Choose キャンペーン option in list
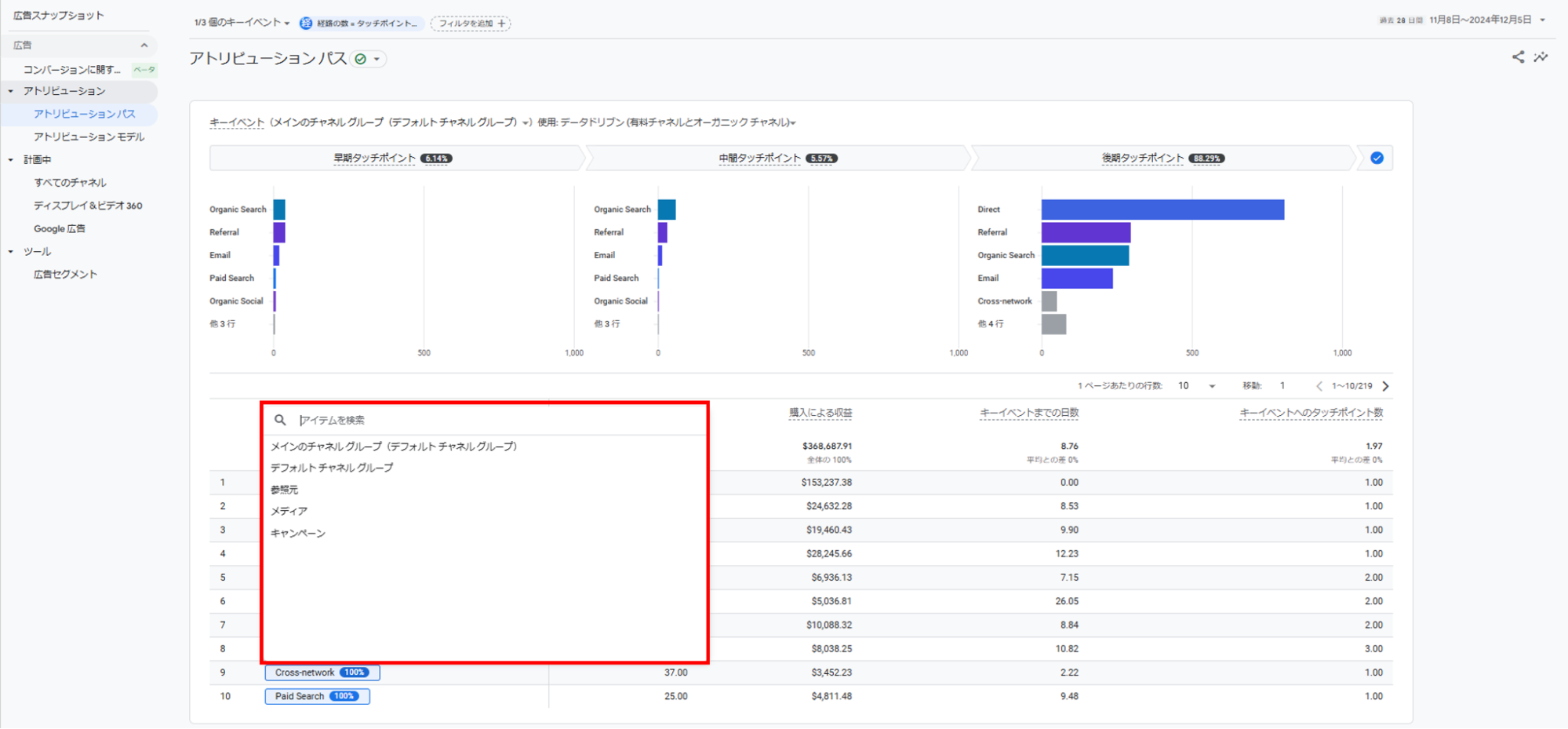 coord(297,534)
